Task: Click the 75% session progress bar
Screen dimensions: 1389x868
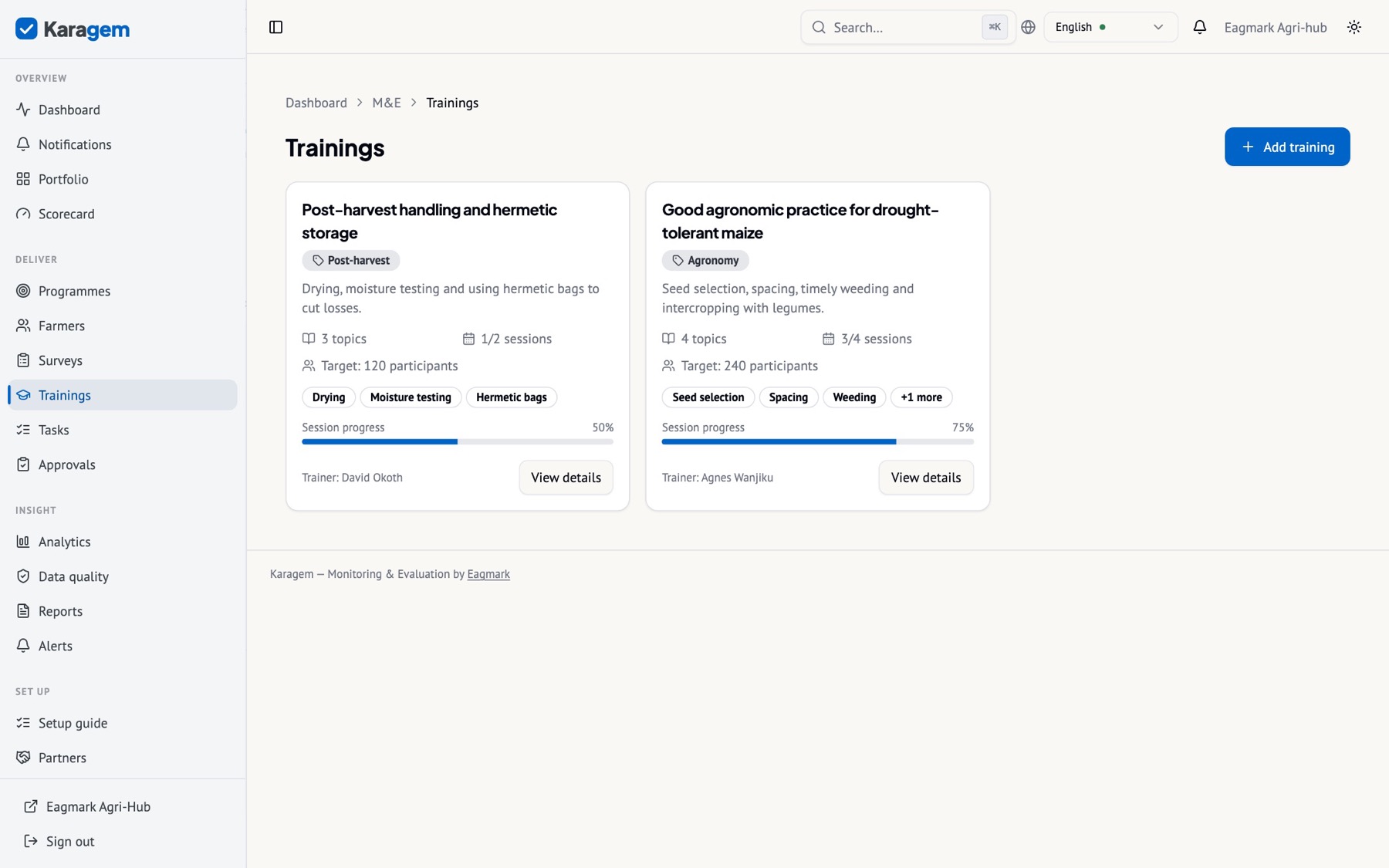Action: coord(818,442)
